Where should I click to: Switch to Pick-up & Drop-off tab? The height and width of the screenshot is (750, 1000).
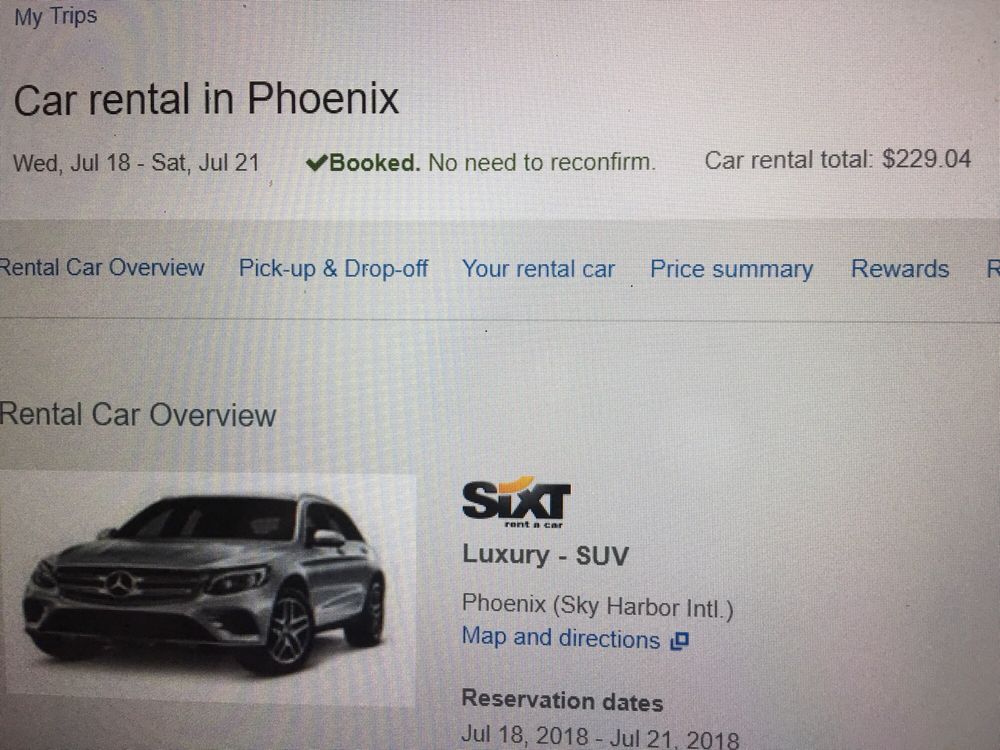click(x=333, y=268)
